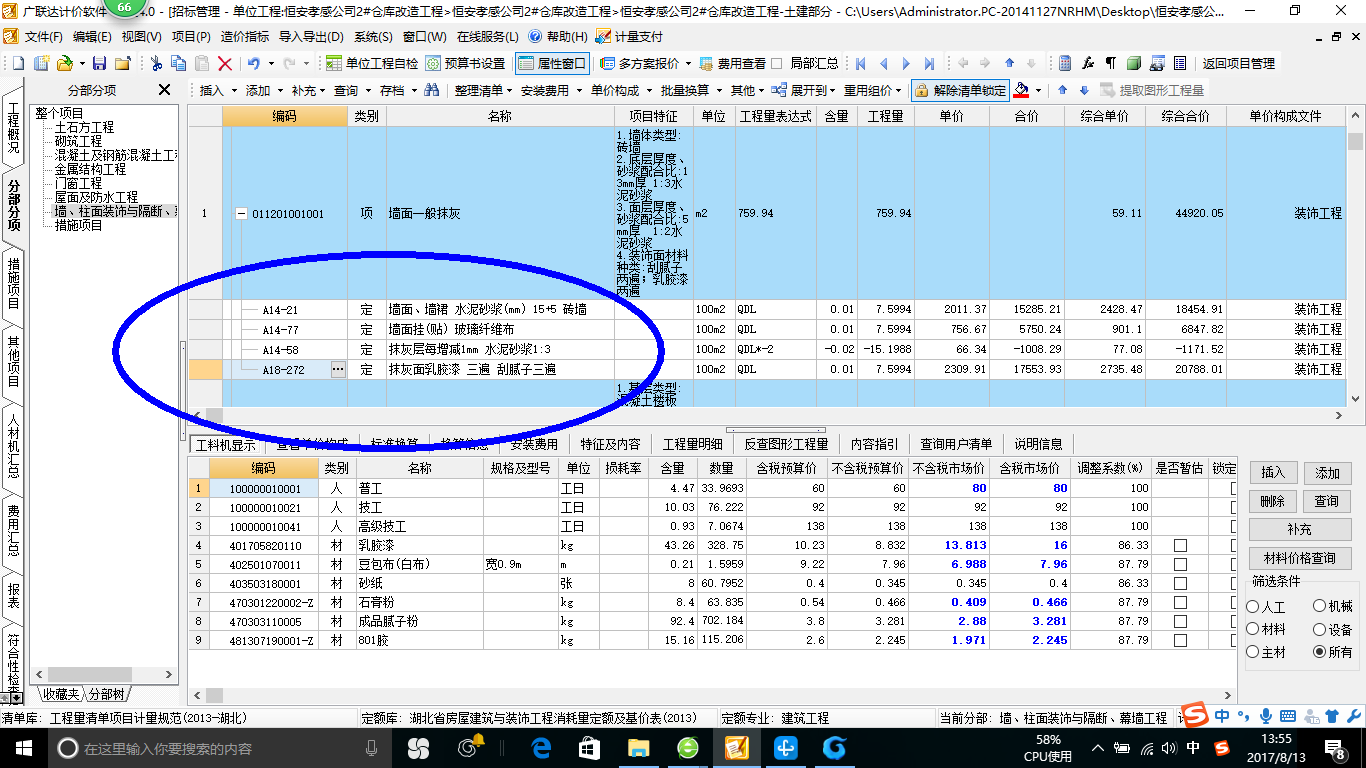
Task: Check the 局部汇总 checkbox
Action: click(x=777, y=63)
